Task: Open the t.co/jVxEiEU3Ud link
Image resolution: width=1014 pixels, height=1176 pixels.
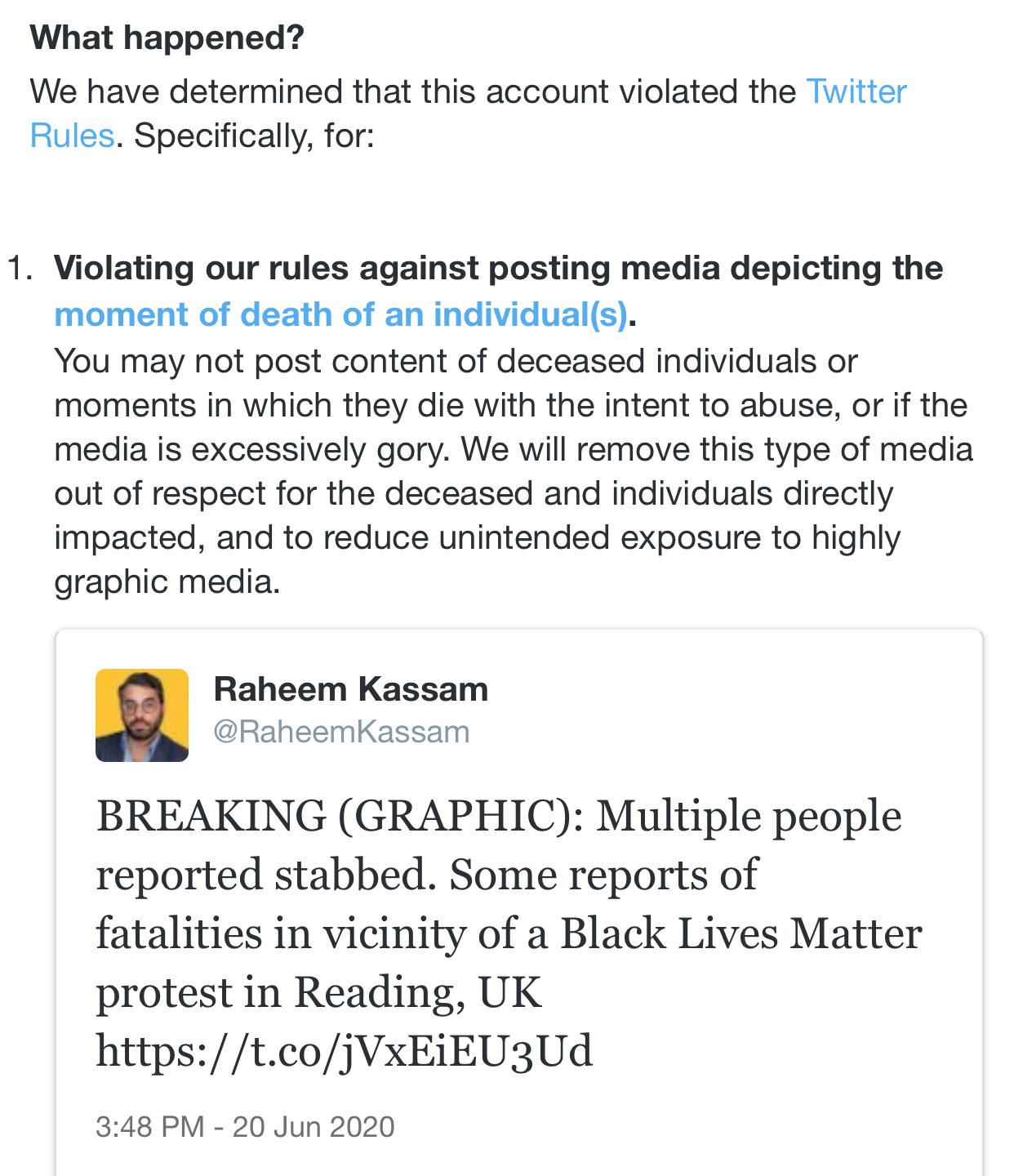Action: point(344,1051)
